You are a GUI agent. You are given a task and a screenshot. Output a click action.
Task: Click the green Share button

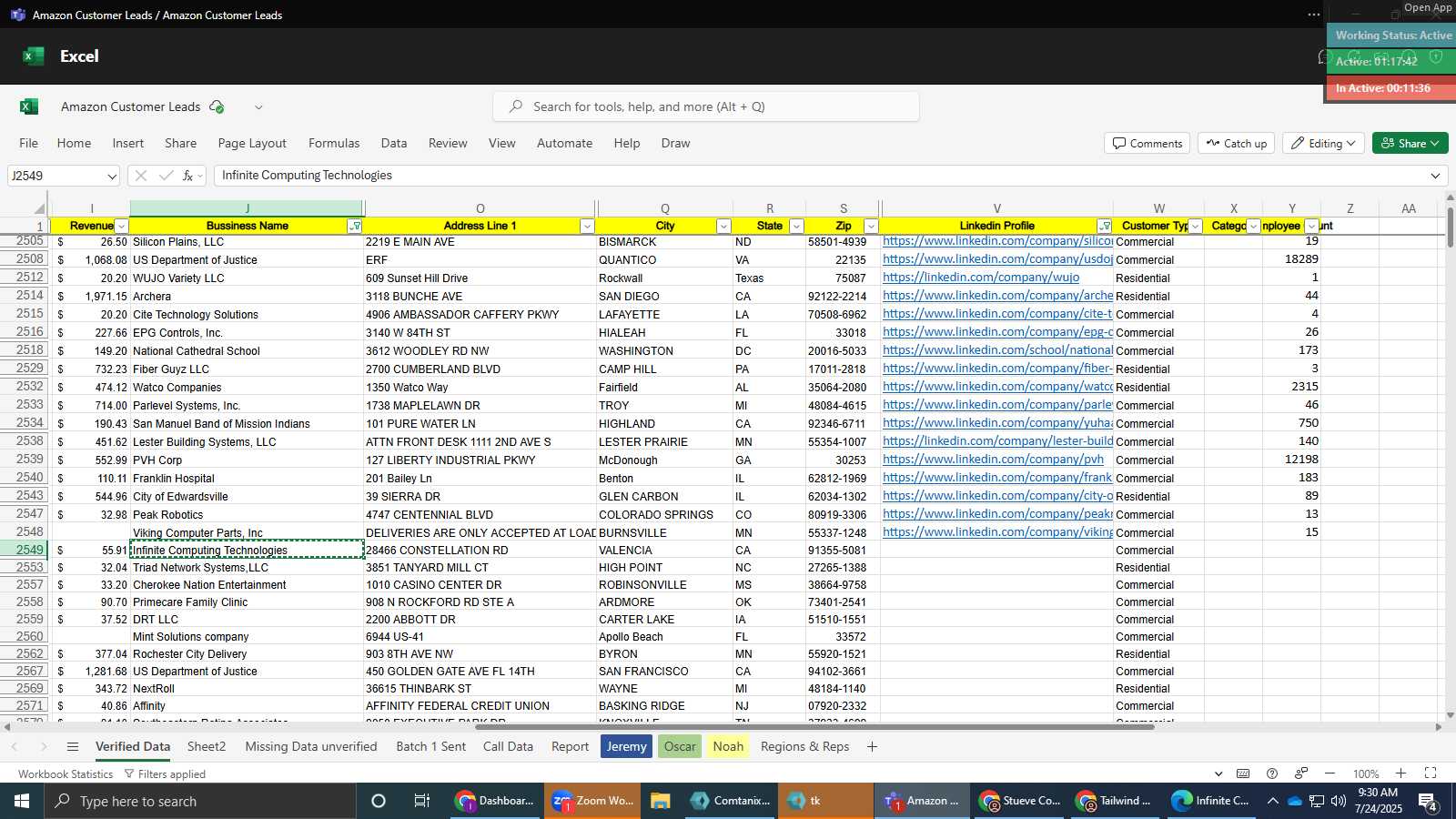pos(1410,144)
